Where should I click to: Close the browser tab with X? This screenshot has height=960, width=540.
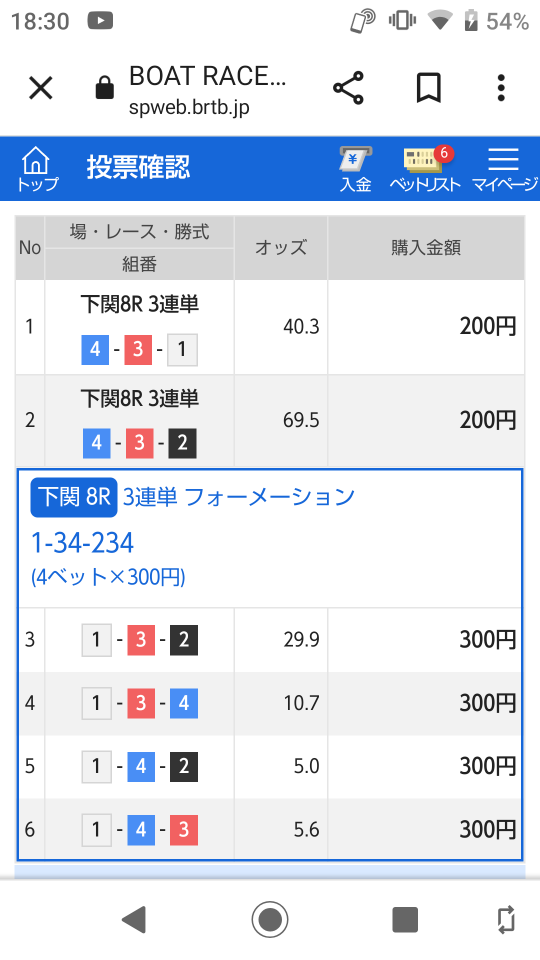[x=41, y=88]
